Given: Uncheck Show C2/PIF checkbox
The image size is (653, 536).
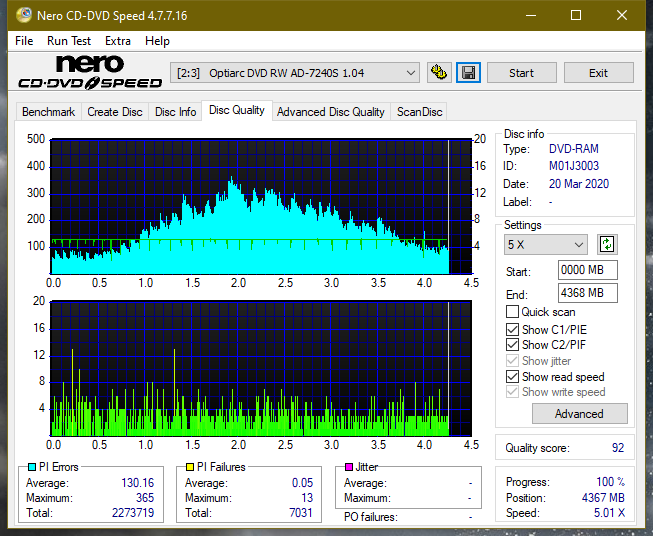Looking at the screenshot, I should (x=512, y=345).
